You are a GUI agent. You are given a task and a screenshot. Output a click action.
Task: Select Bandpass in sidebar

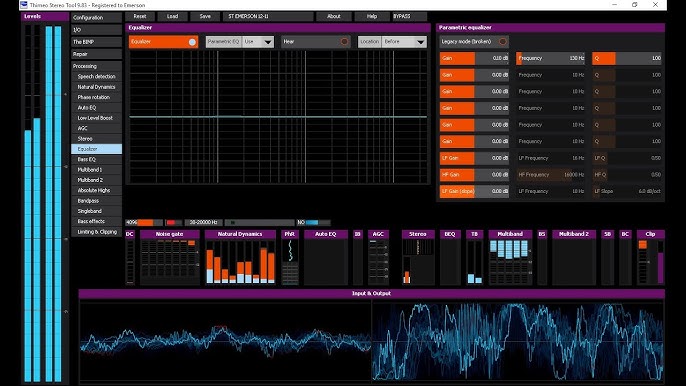96,201
